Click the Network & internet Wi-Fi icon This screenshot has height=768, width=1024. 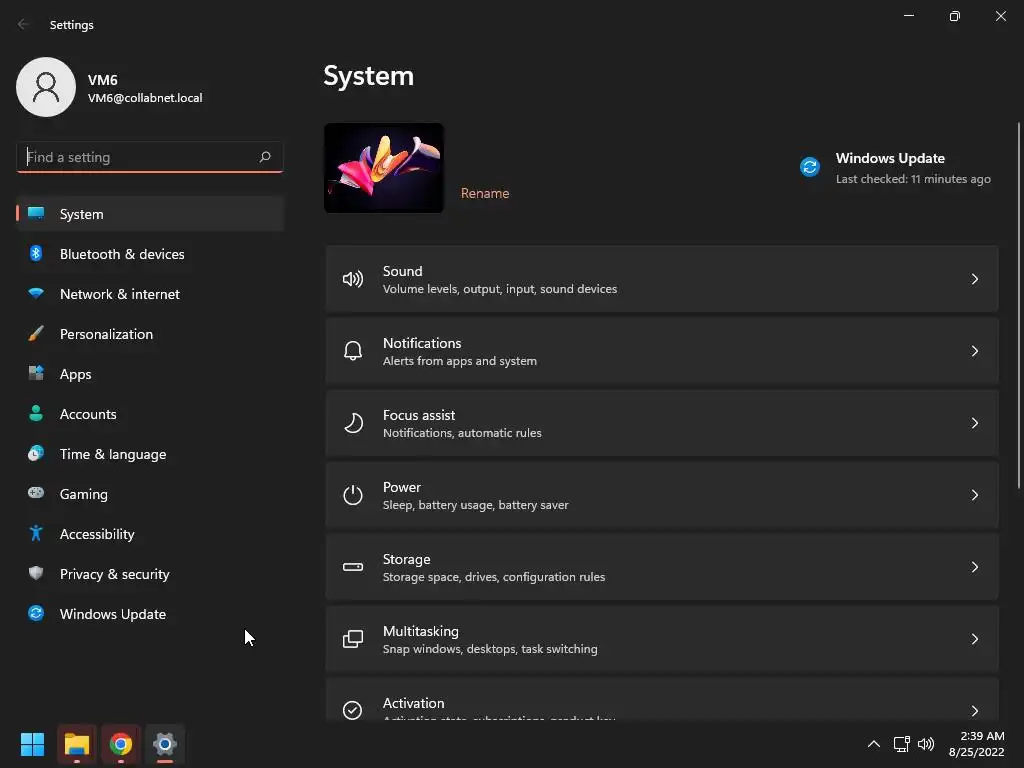36,294
